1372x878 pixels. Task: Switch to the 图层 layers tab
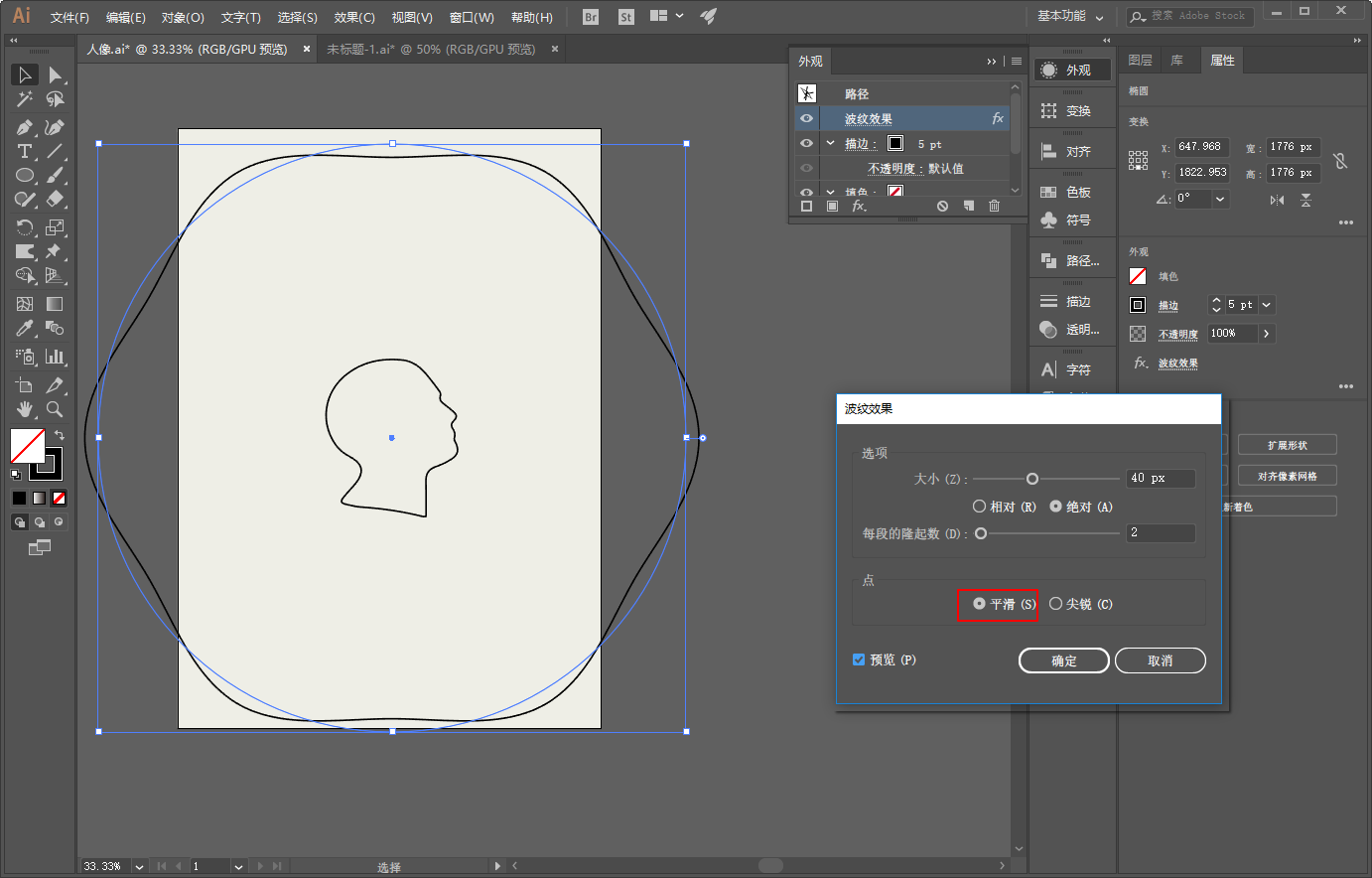pyautogui.click(x=1140, y=61)
